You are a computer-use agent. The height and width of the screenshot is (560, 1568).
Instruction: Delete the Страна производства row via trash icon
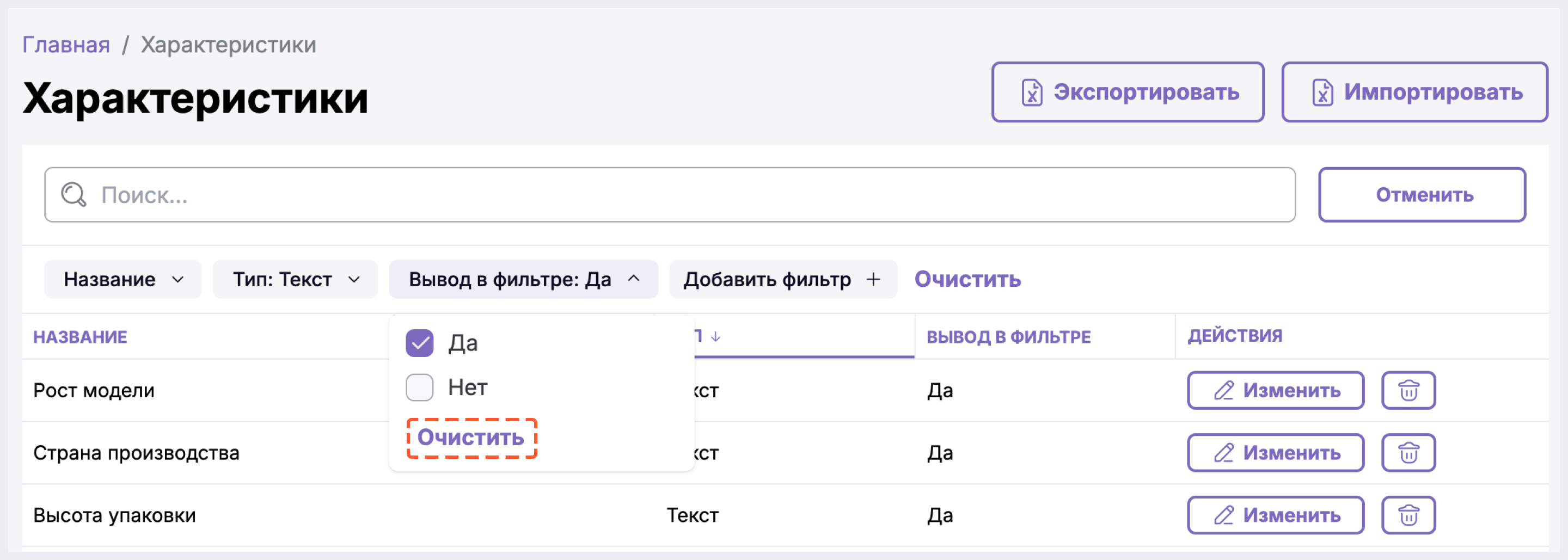pyautogui.click(x=1408, y=453)
